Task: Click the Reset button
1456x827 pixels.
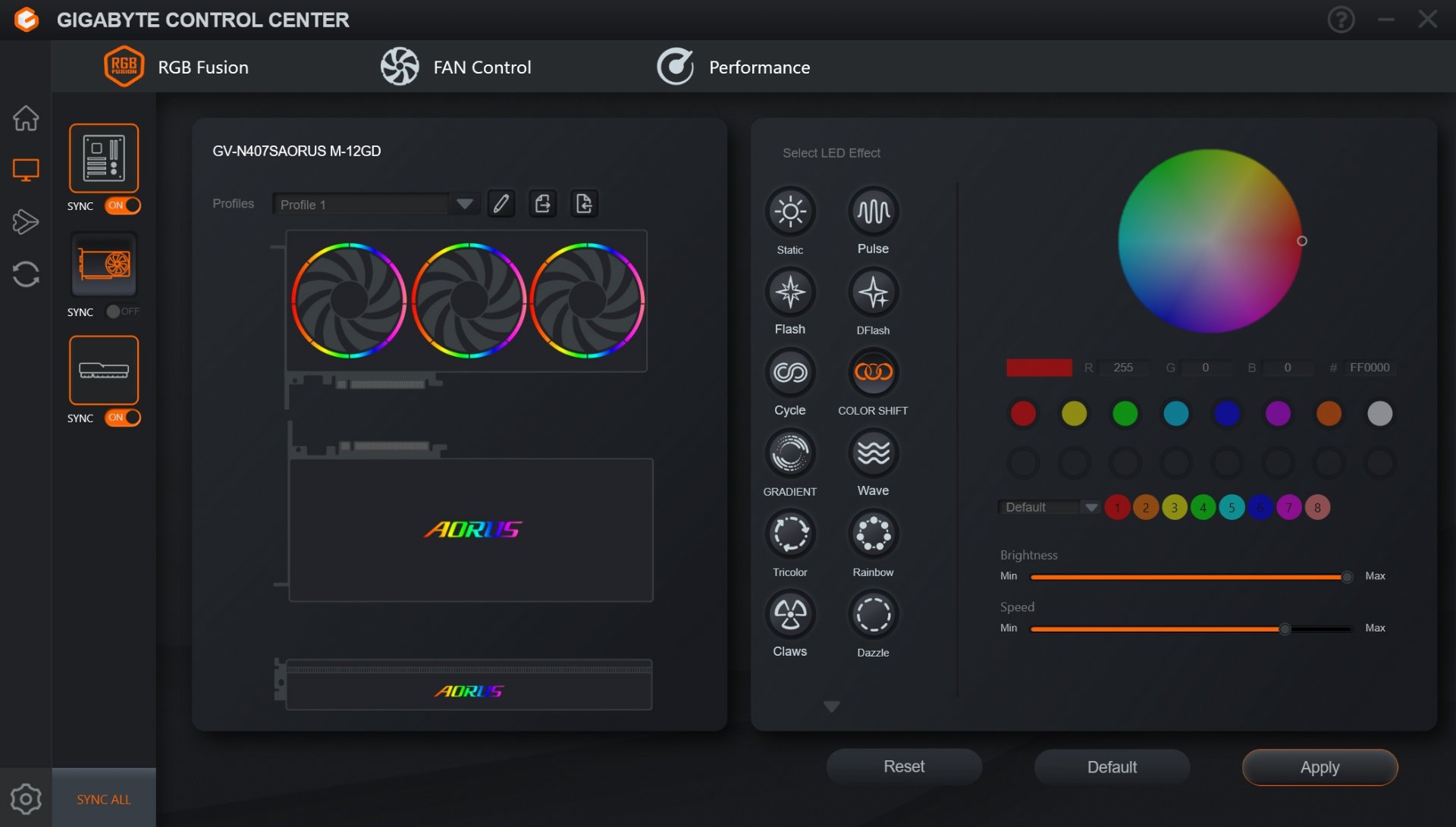Action: pyautogui.click(x=904, y=767)
